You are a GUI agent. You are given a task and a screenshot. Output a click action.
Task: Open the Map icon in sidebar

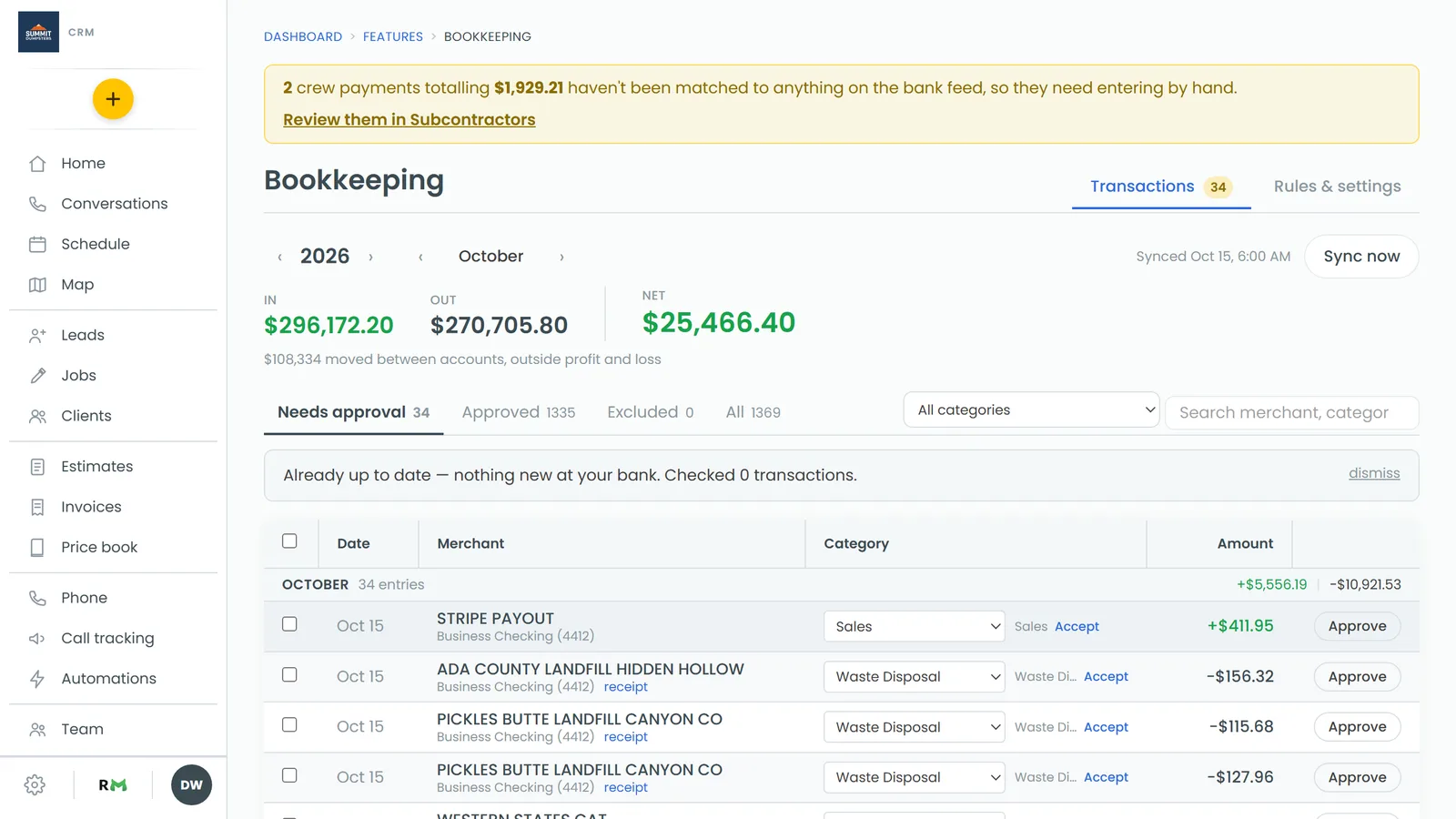(x=37, y=285)
